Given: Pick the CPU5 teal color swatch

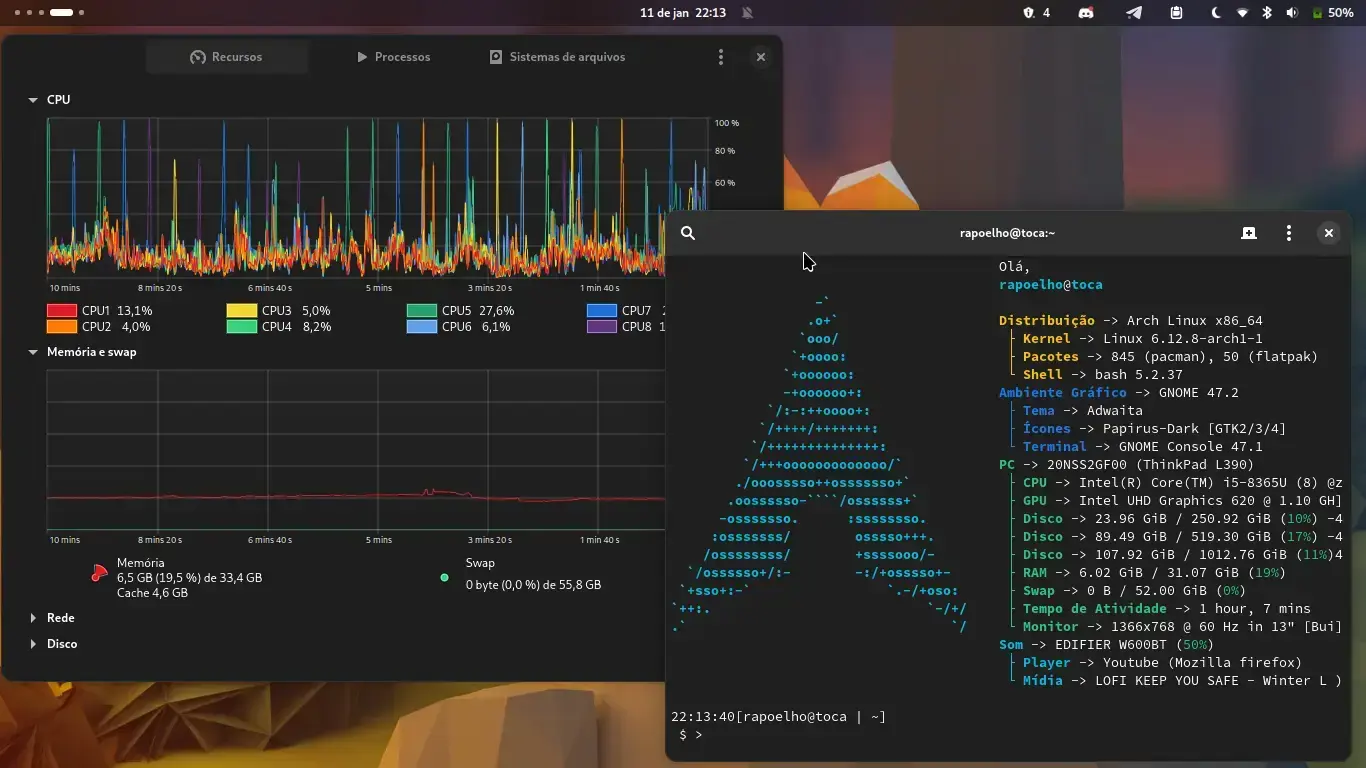Looking at the screenshot, I should click(x=422, y=311).
